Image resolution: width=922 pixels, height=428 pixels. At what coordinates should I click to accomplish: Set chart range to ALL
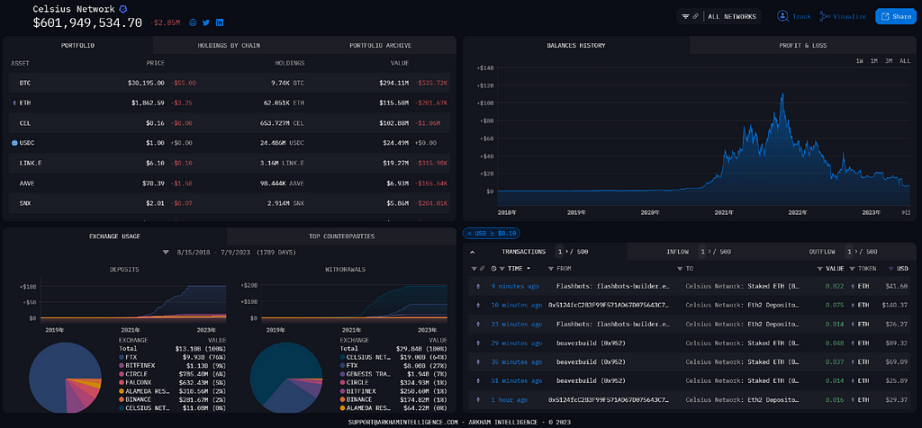coord(904,61)
